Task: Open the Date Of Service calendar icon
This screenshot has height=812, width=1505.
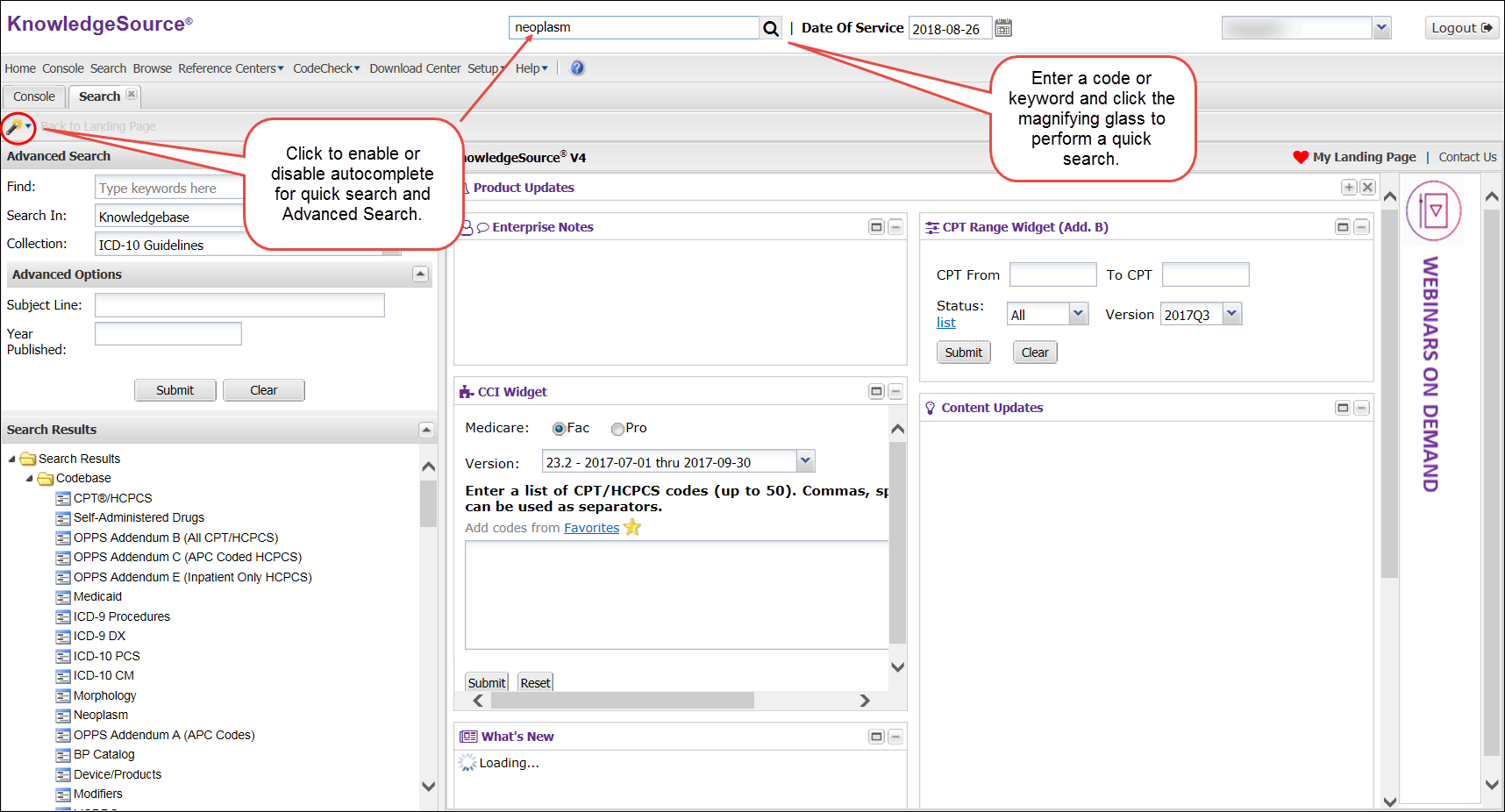Action: [1003, 28]
